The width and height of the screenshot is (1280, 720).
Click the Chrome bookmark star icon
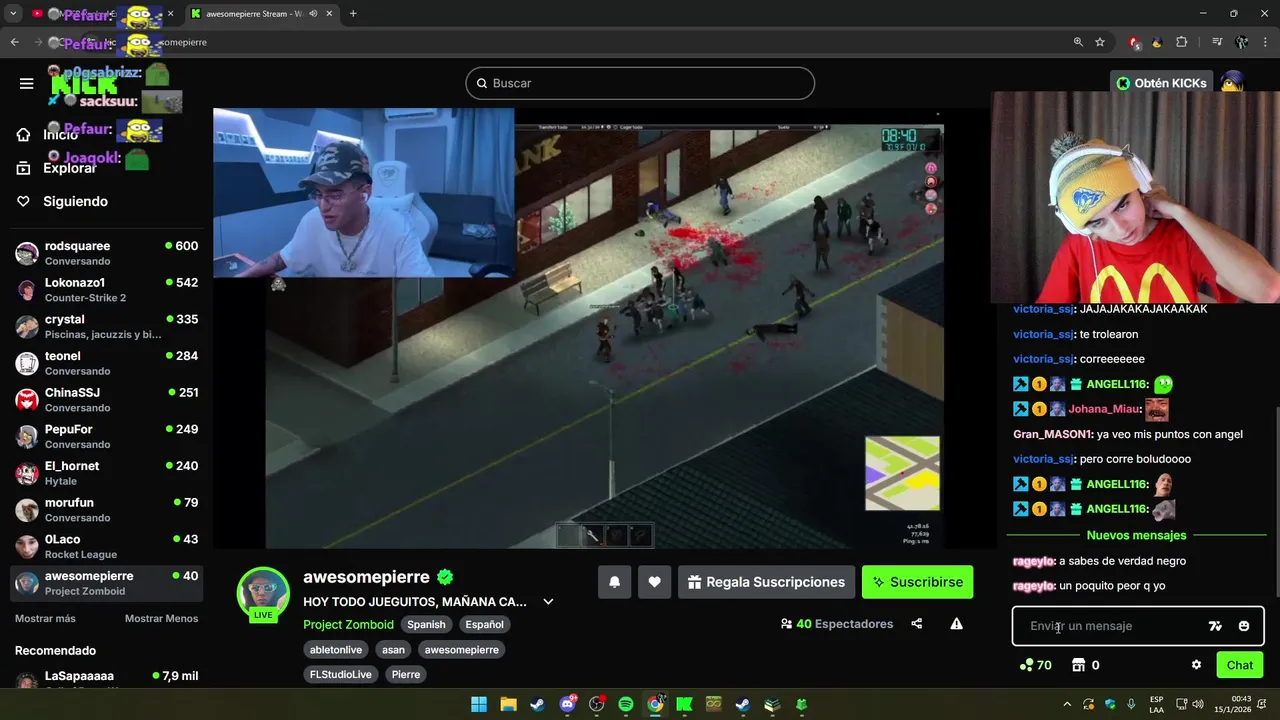pos(1100,42)
